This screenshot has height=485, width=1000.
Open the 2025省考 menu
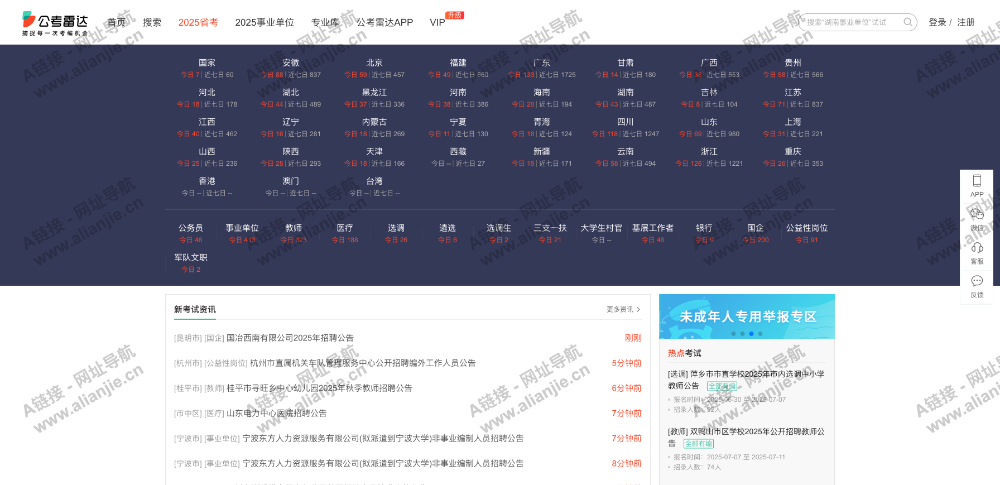(198, 22)
